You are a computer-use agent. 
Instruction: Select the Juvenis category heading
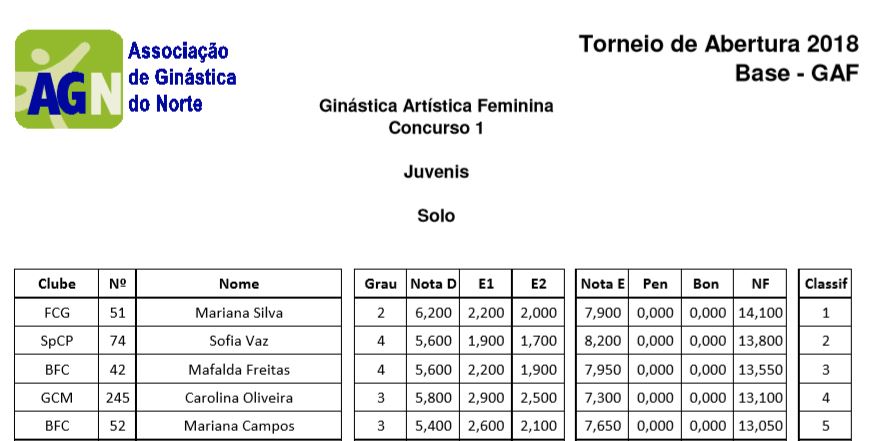[435, 171]
